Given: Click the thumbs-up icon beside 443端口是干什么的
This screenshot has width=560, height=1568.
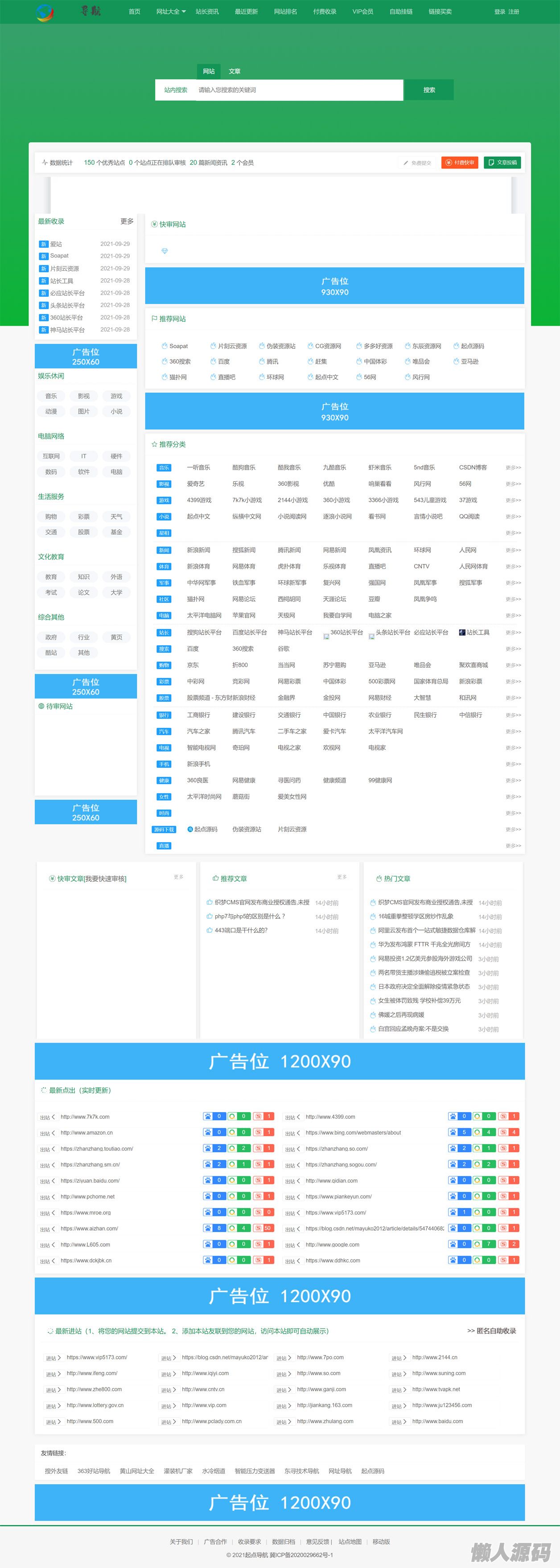Looking at the screenshot, I should (210, 930).
